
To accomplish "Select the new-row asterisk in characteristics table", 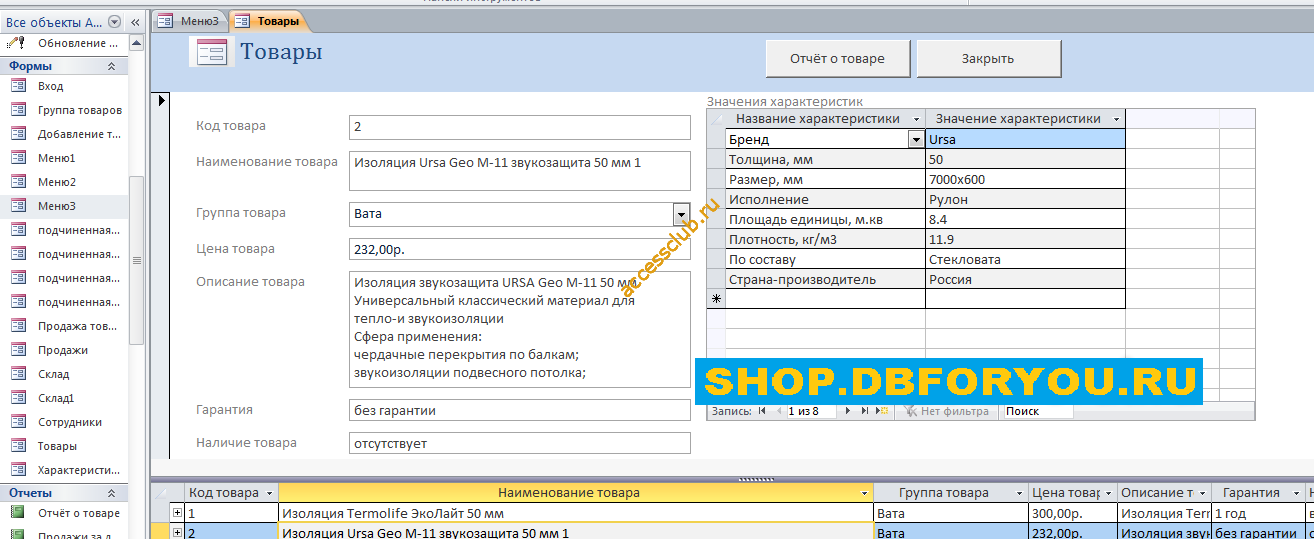I will tap(716, 299).
